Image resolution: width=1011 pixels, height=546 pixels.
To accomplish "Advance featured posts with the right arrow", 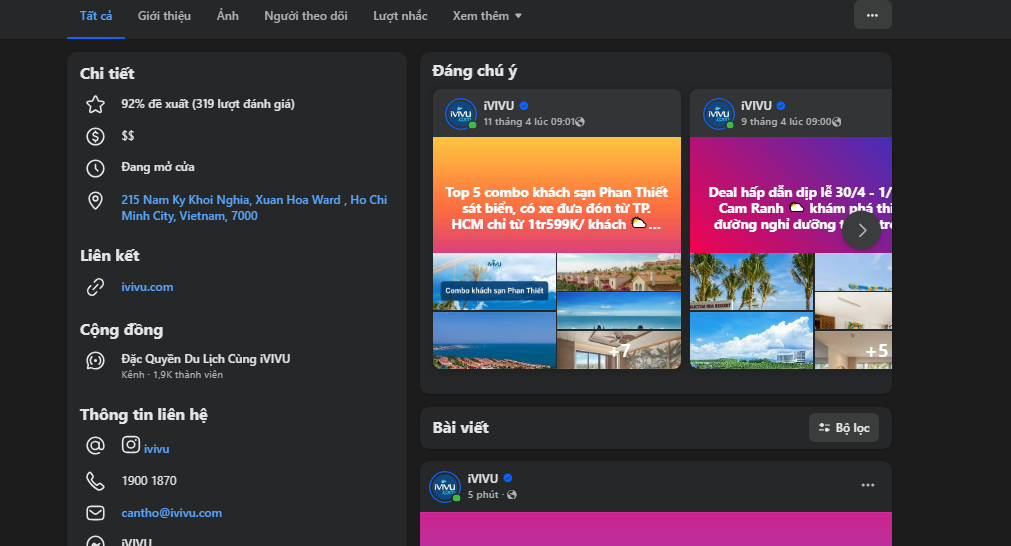I will point(861,230).
